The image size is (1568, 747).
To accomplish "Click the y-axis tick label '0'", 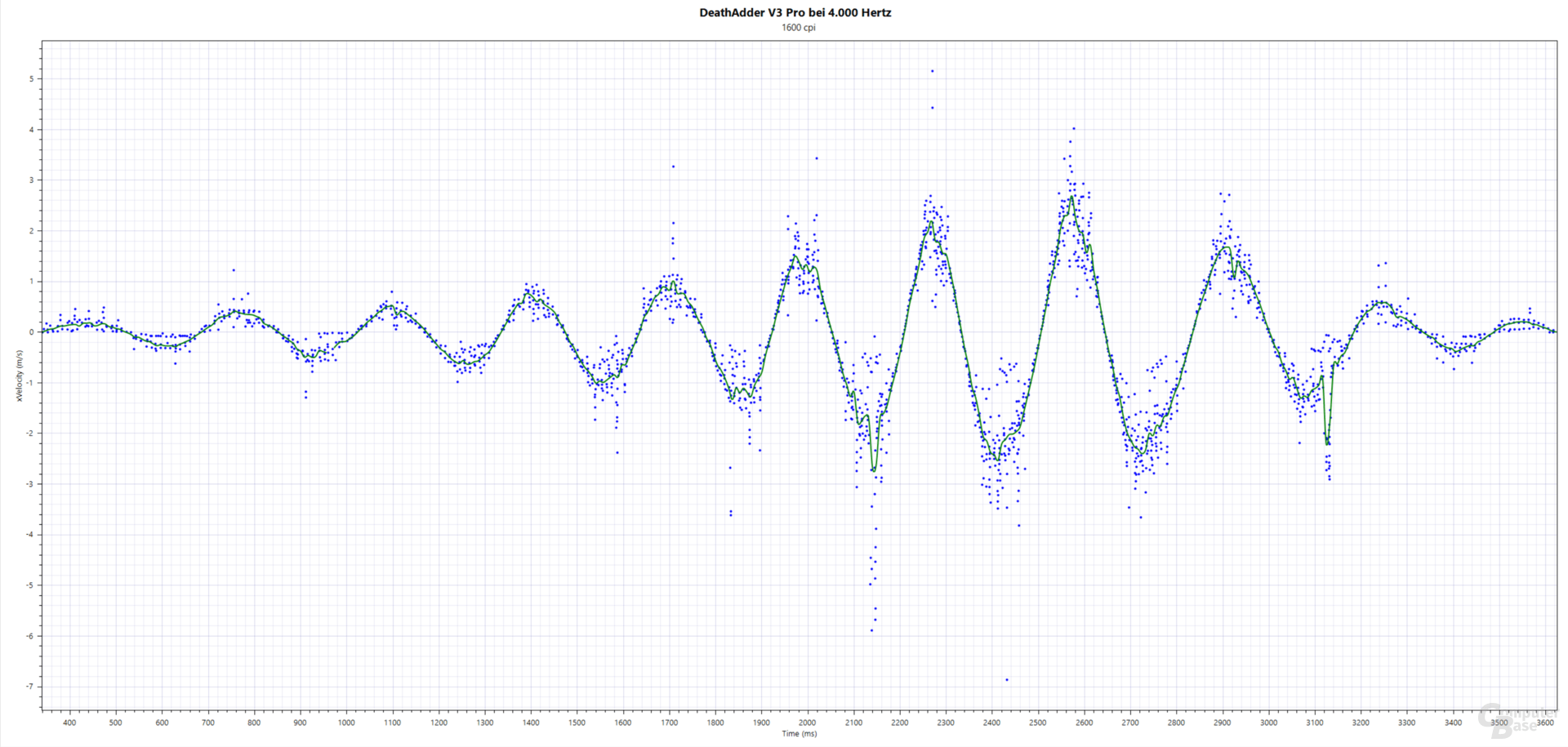I will click(x=32, y=332).
